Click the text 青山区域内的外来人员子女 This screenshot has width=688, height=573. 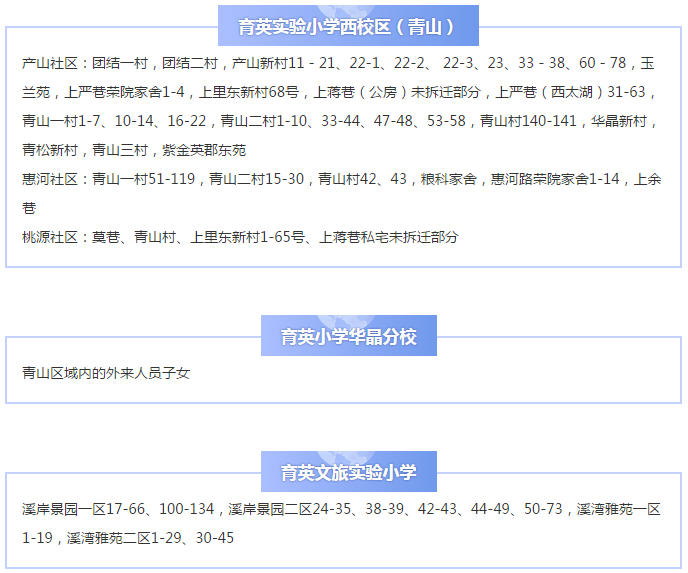pyautogui.click(x=106, y=373)
